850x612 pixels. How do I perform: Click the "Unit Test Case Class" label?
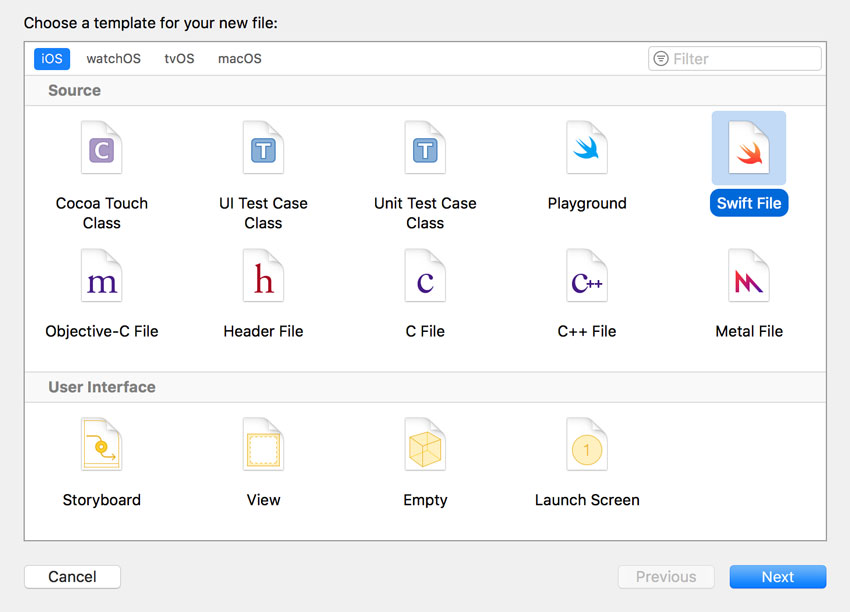[x=425, y=213]
